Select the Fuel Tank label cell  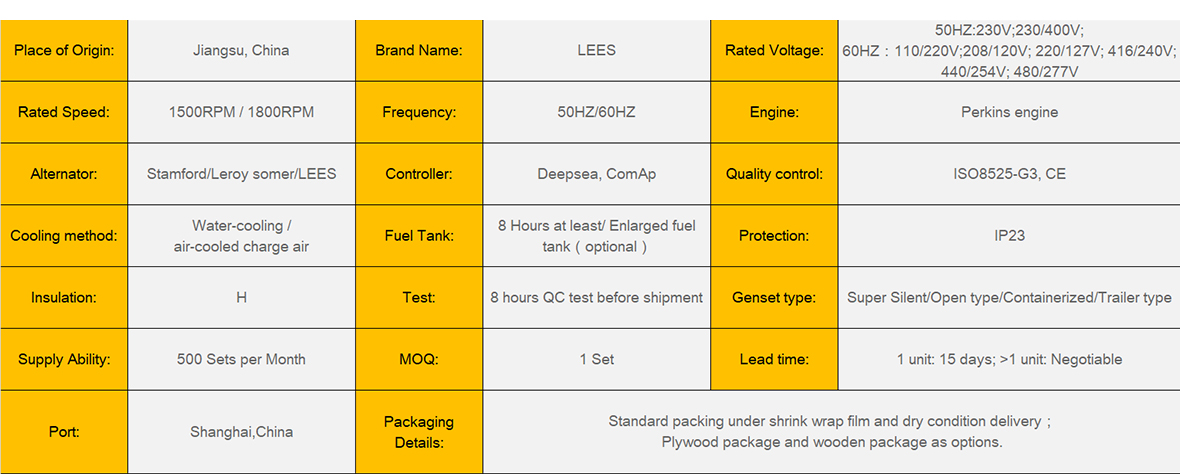(419, 235)
